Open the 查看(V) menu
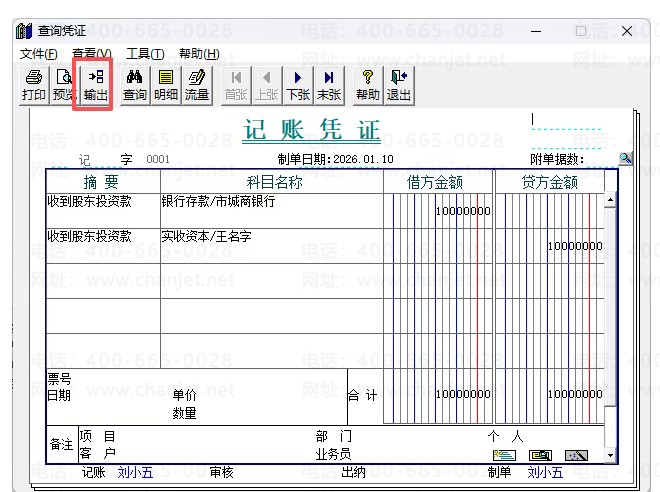Screen dimensions: 660x492 (92, 54)
